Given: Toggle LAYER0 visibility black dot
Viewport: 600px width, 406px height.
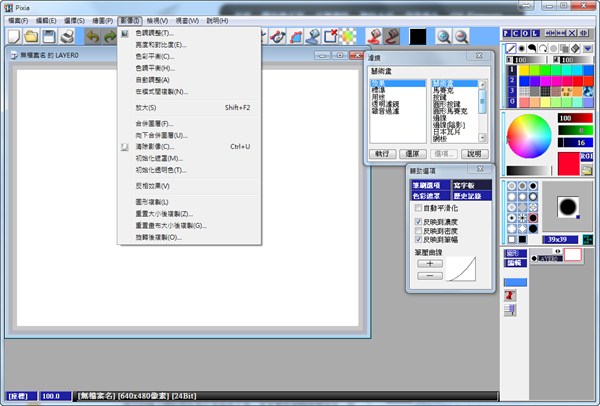Looking at the screenshot, I should coord(534,259).
